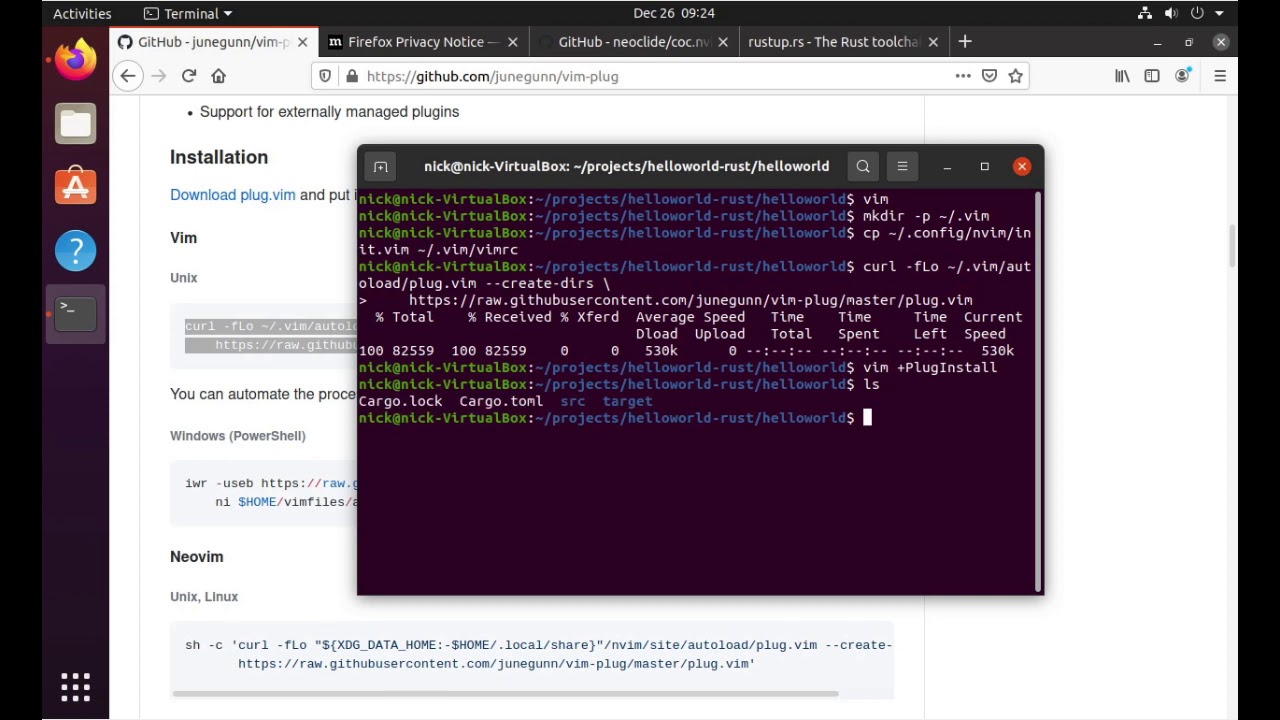Select the Vim subheading
This screenshot has height=720, width=1280.
[184, 238]
